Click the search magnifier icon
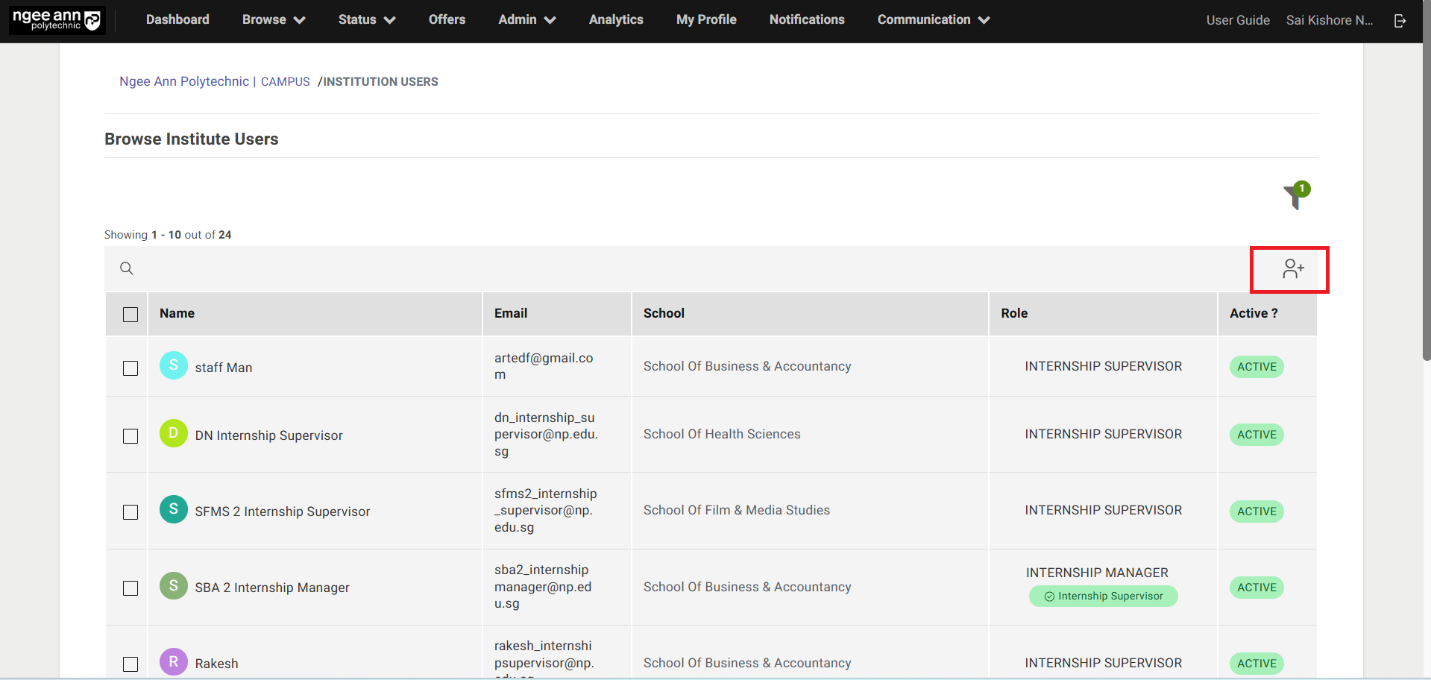This screenshot has height=680, width=1431. (127, 269)
